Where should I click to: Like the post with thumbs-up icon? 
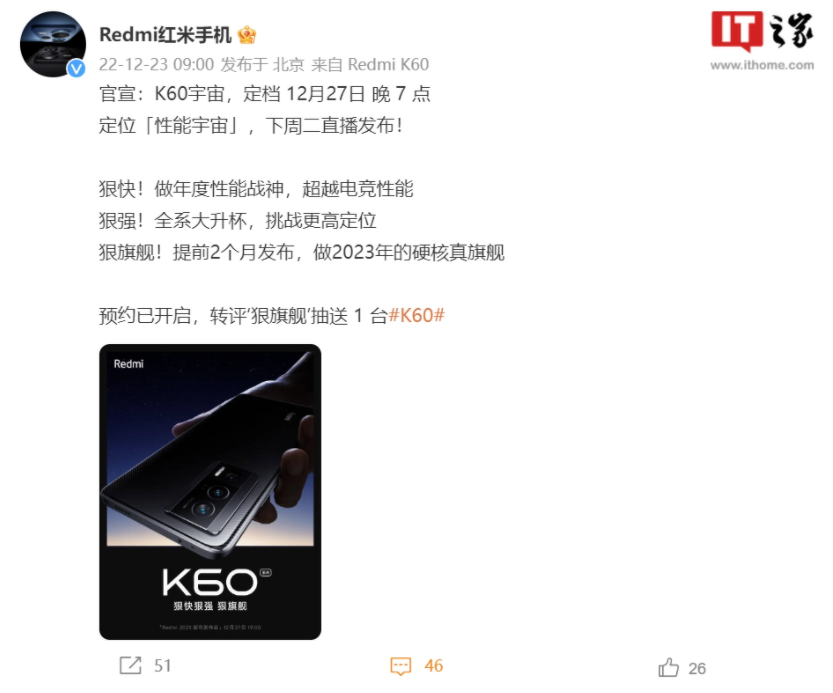click(x=668, y=667)
